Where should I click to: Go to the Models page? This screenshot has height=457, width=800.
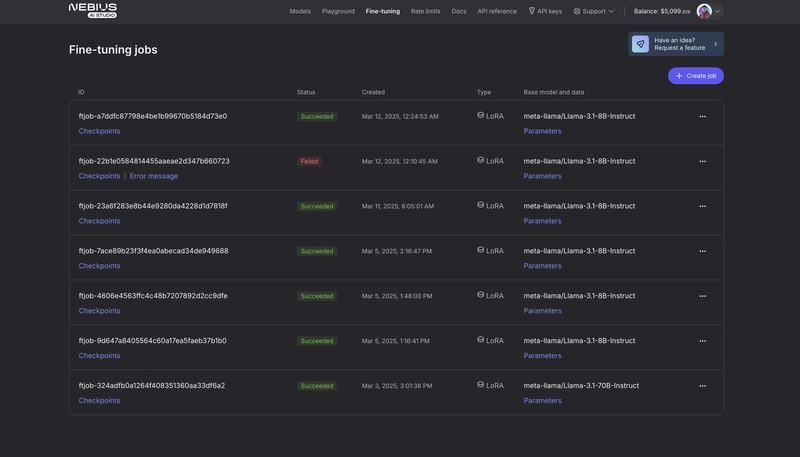(300, 11)
